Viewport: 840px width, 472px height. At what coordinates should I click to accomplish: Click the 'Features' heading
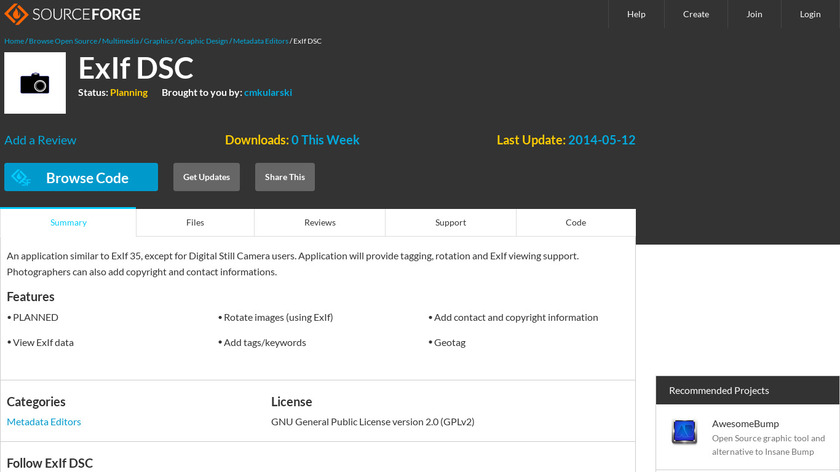(31, 297)
